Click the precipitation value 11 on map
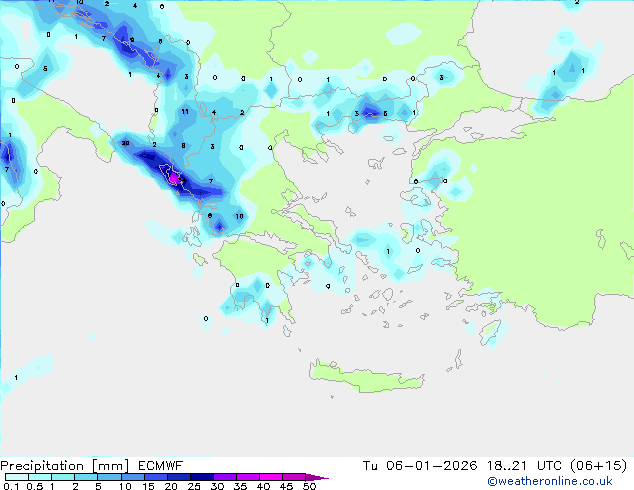The width and height of the screenshot is (634, 490). coord(185,112)
